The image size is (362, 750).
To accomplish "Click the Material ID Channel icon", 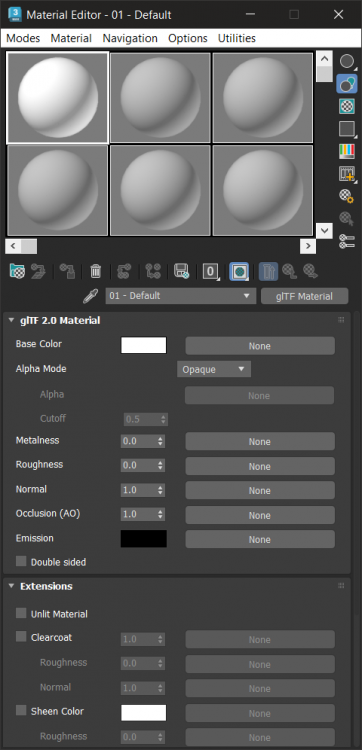I will [210, 272].
